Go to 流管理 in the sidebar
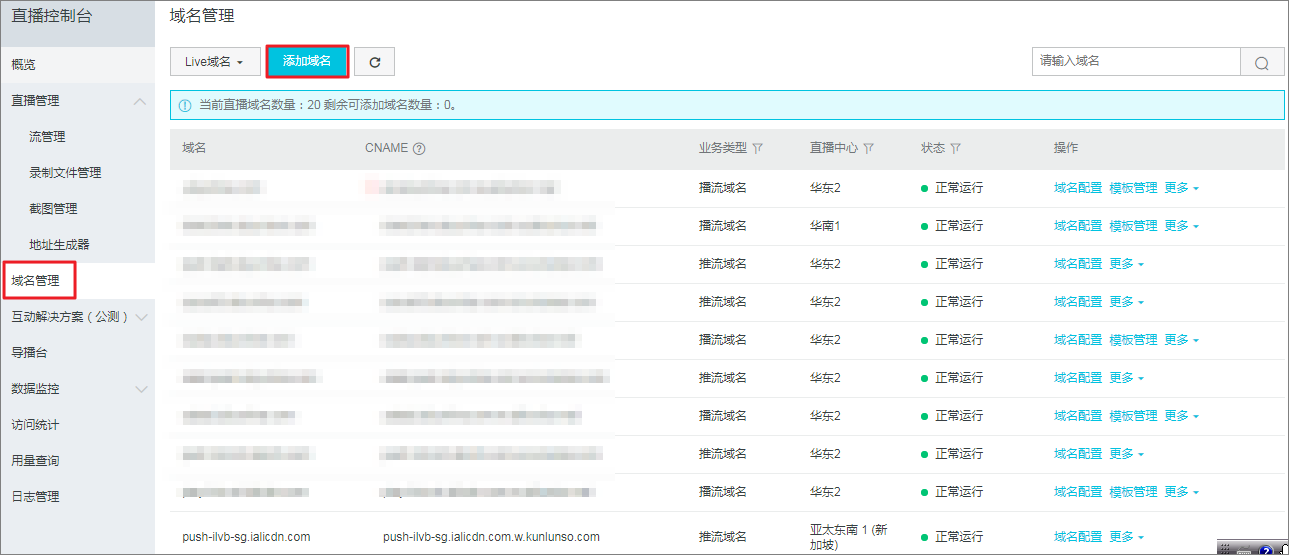The height and width of the screenshot is (555, 1289). coord(47,137)
